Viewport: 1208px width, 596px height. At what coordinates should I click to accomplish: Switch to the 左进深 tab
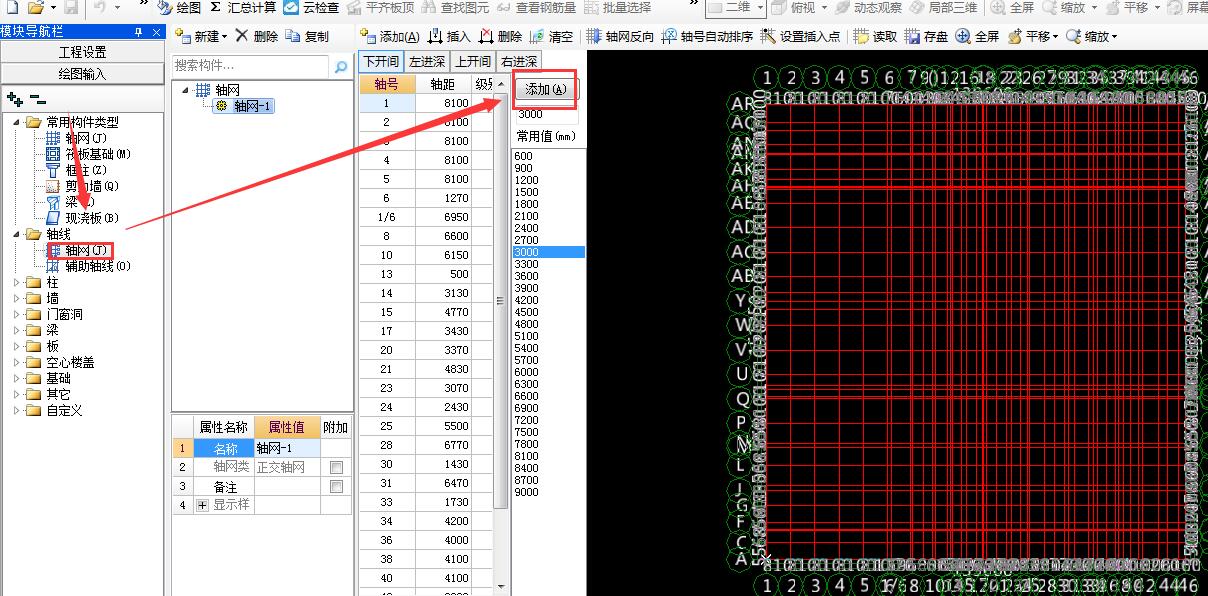pyautogui.click(x=426, y=62)
